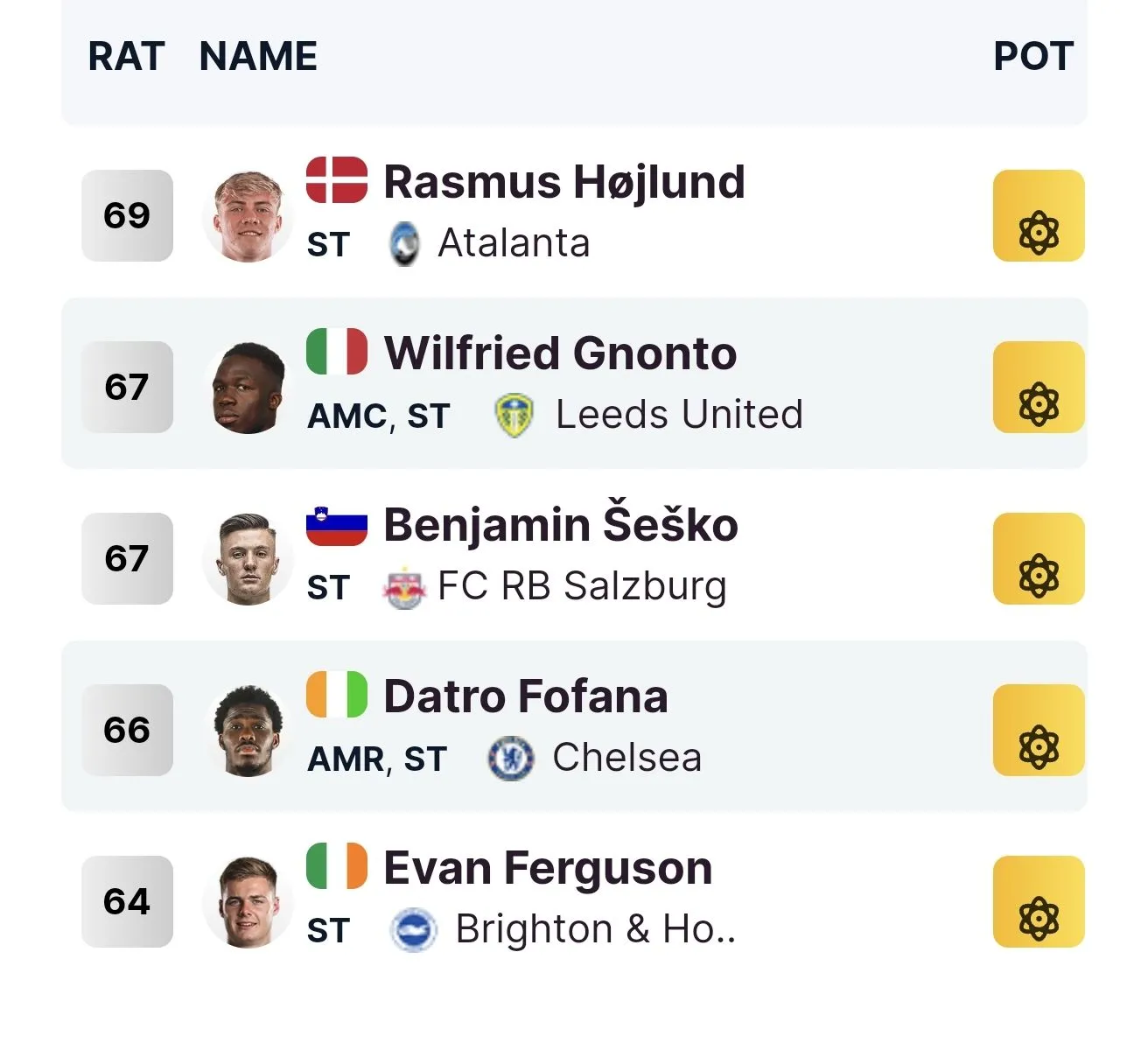This screenshot has height=1064, width=1148.
Task: Click Benjamin Šeško's yellow potential icon
Action: click(1038, 559)
